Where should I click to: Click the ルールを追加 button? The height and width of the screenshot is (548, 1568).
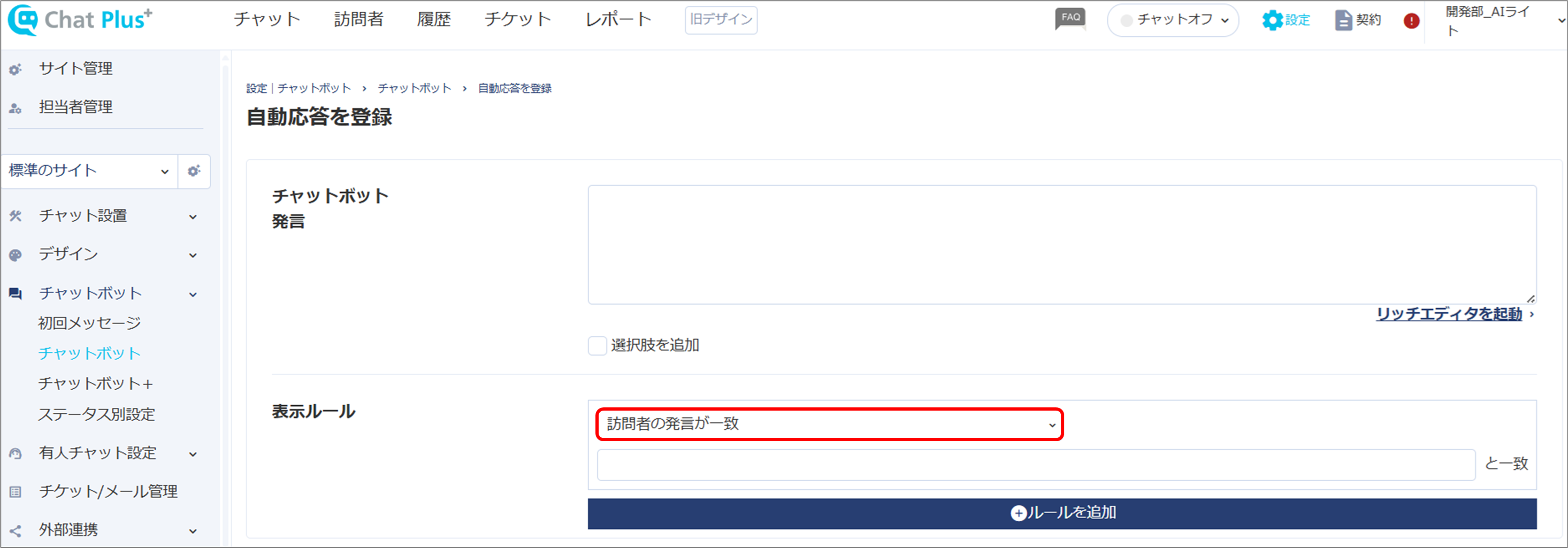(1061, 513)
